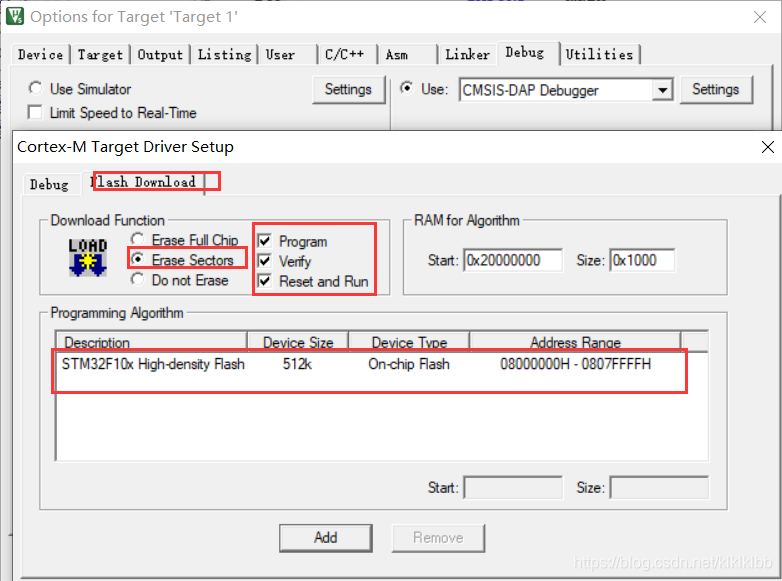Click the Description column header

pyautogui.click(x=152, y=342)
